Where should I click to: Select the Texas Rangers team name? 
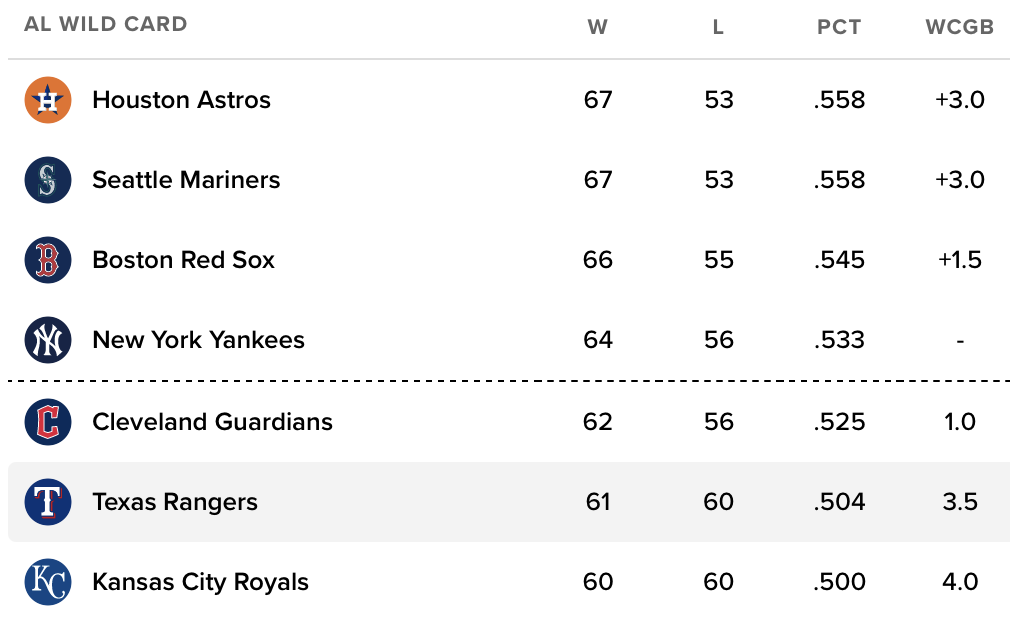[175, 502]
